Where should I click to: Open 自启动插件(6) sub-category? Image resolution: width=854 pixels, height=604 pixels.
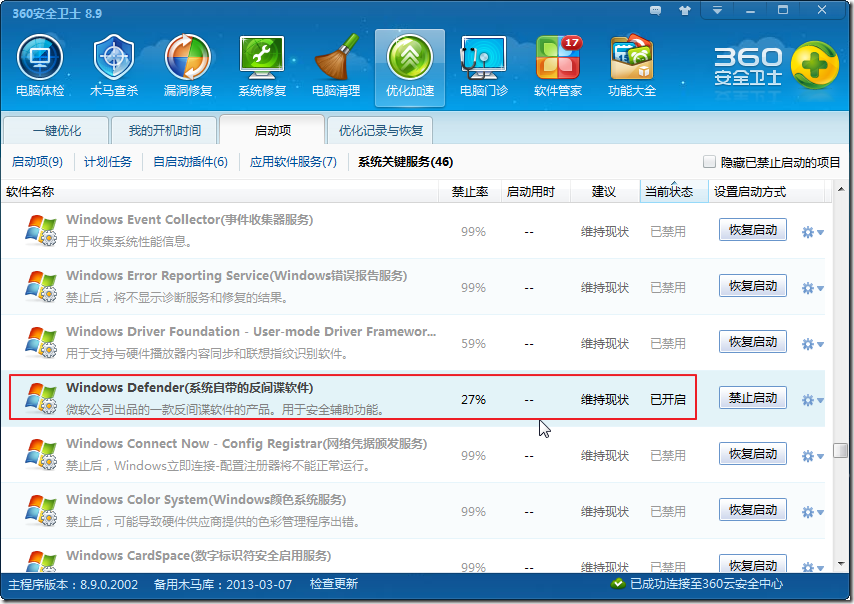point(190,162)
